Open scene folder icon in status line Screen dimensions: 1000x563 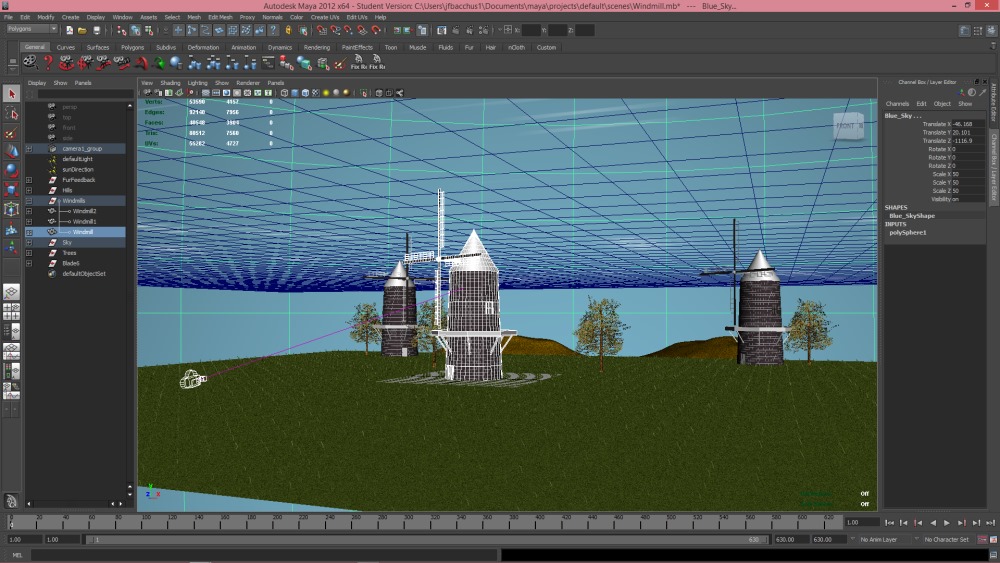tap(82, 30)
